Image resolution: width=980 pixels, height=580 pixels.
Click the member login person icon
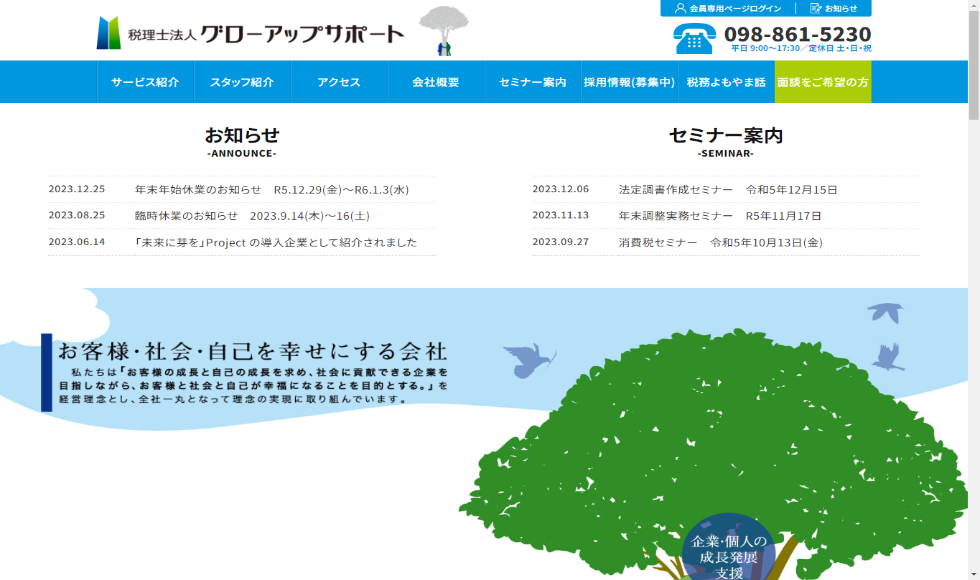(x=680, y=8)
